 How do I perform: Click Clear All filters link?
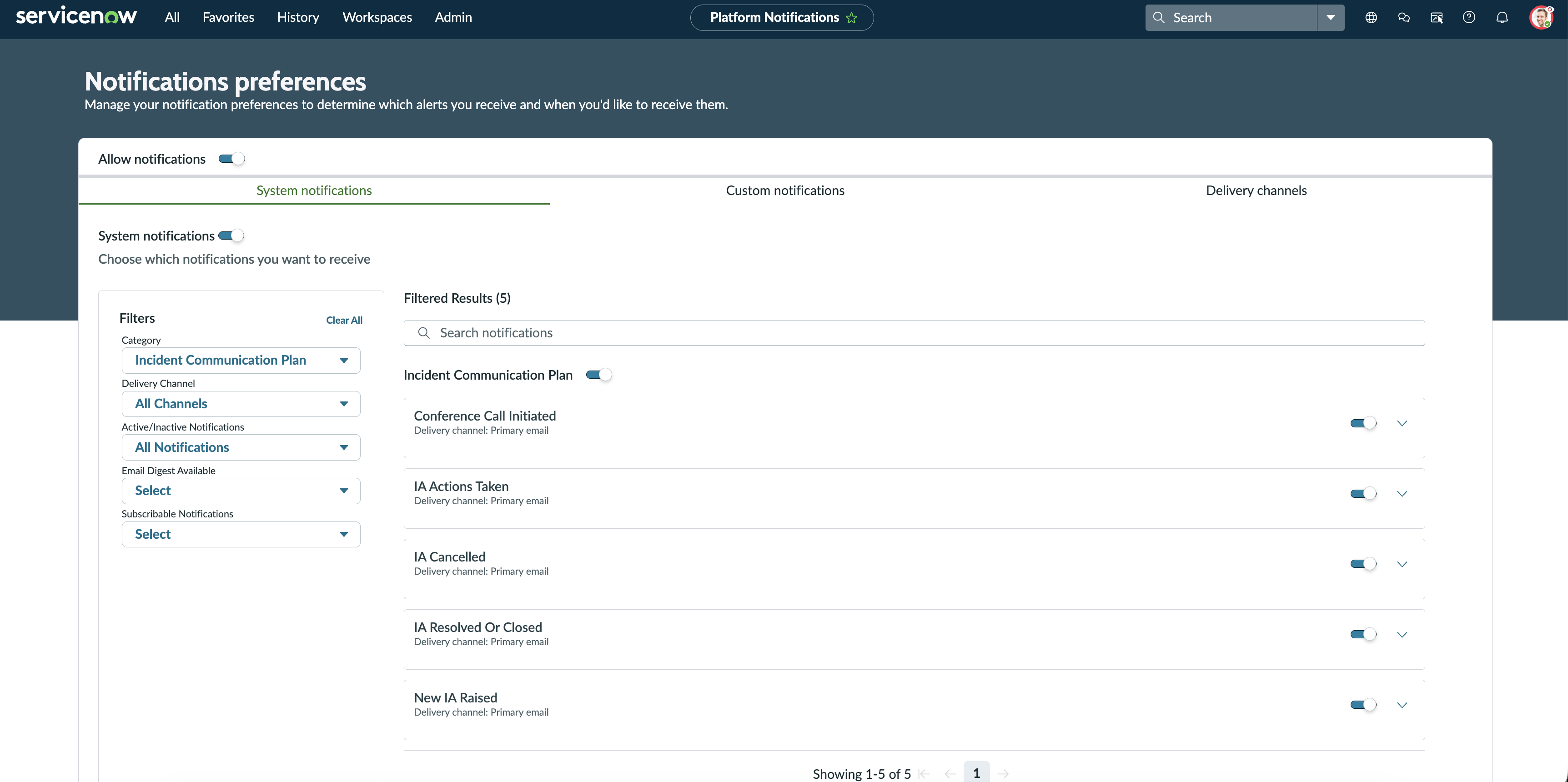click(x=344, y=320)
